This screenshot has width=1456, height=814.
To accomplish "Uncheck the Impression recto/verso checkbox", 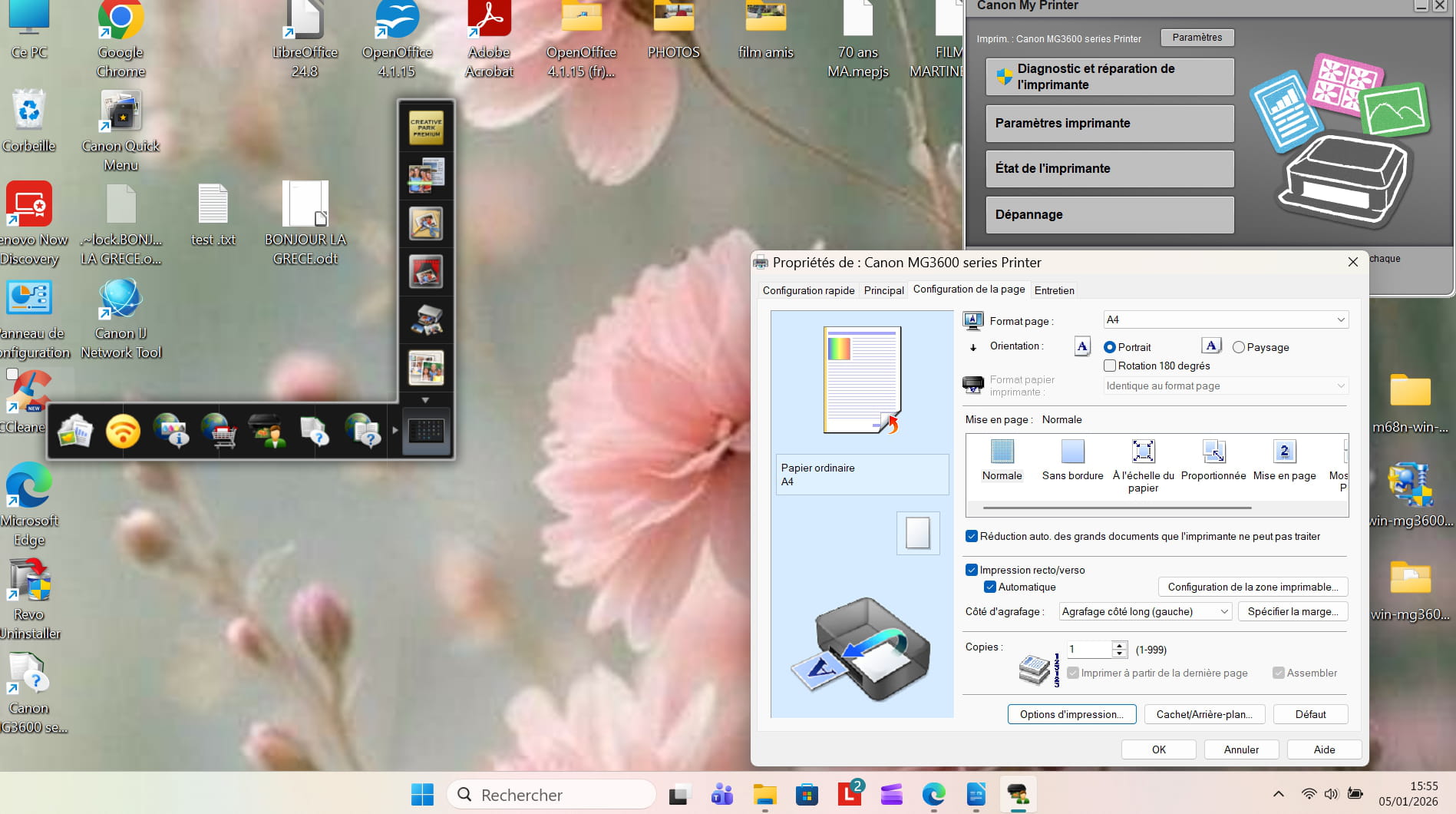I will coord(972,570).
